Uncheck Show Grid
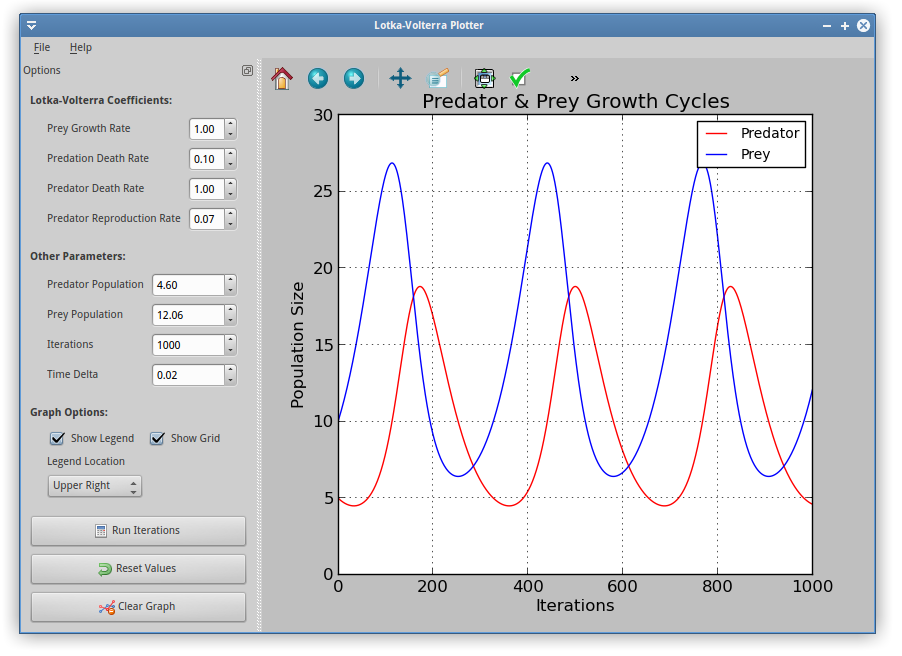 coord(157,438)
